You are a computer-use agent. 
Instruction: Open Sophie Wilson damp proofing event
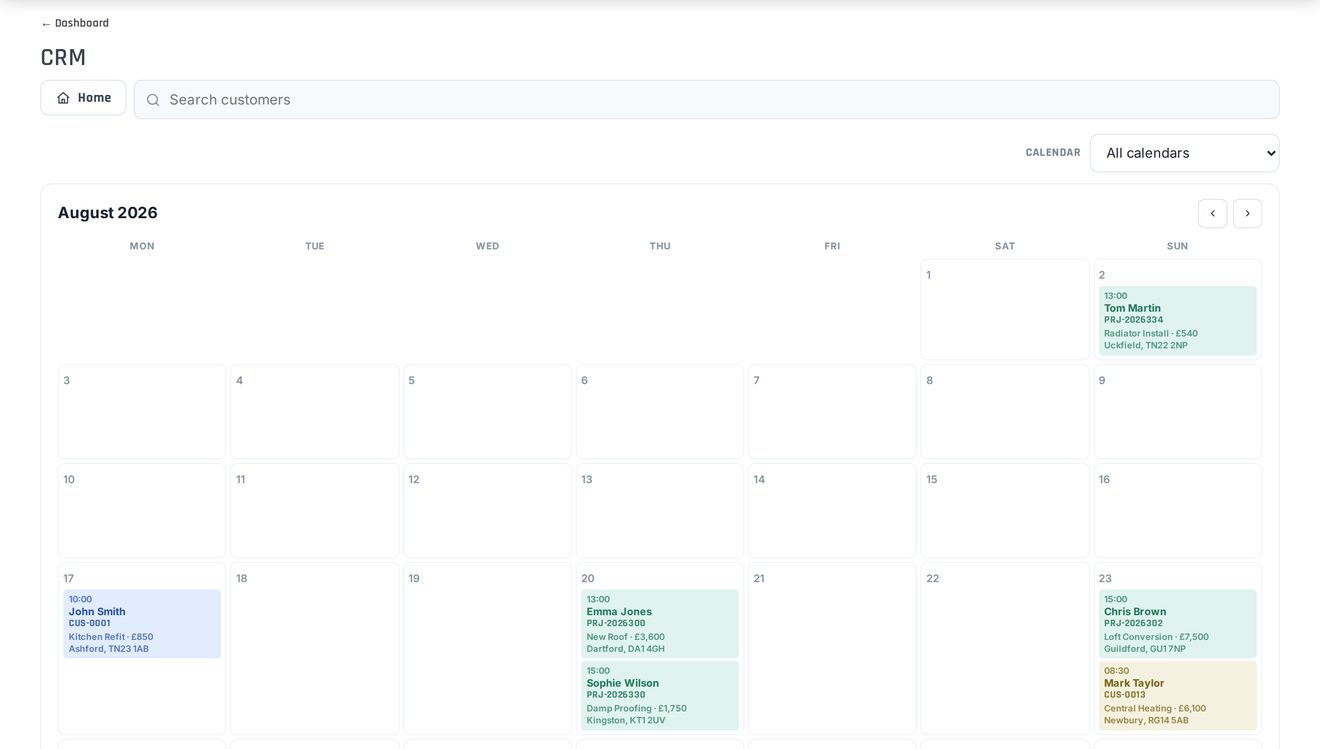tap(660, 696)
